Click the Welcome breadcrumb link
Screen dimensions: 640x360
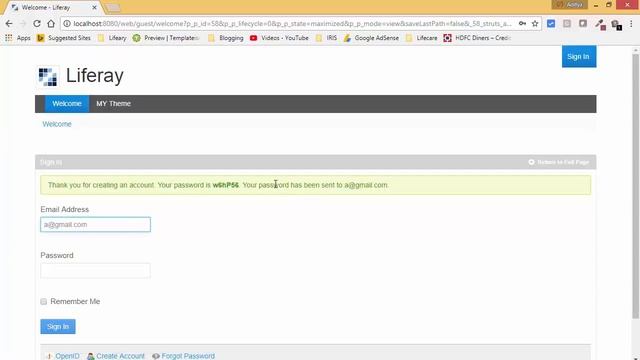point(57,124)
